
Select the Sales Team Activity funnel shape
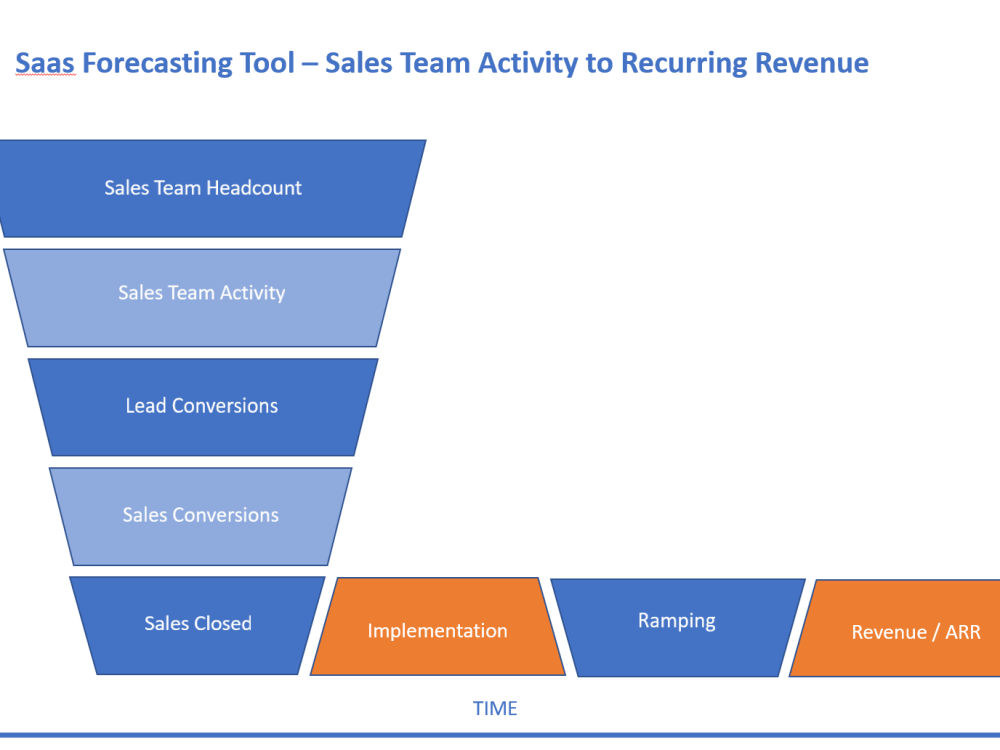[x=202, y=298]
